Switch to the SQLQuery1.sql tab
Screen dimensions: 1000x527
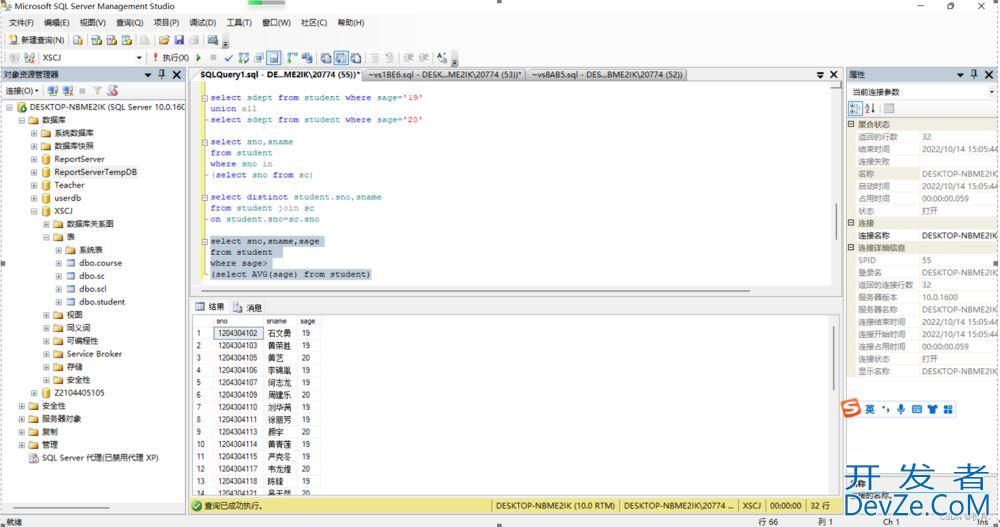point(279,75)
